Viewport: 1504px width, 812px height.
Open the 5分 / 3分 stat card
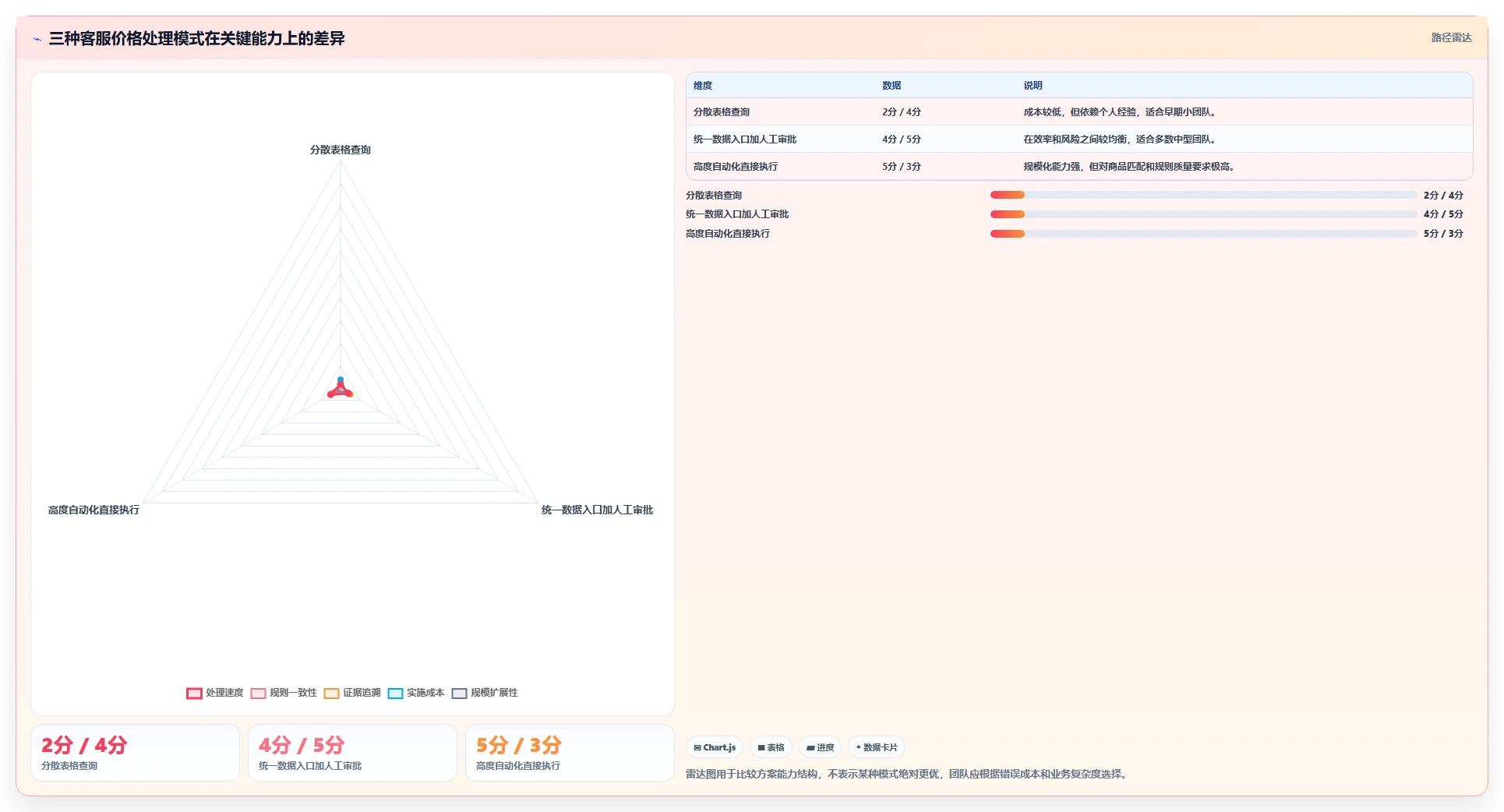(570, 753)
